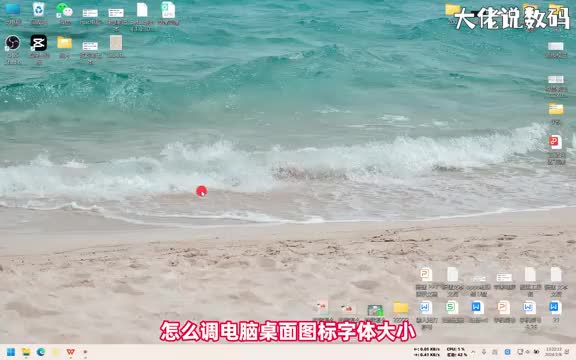The height and width of the screenshot is (360, 576).
Task: Open File Explorer from the taskbar
Action: click(x=26, y=352)
